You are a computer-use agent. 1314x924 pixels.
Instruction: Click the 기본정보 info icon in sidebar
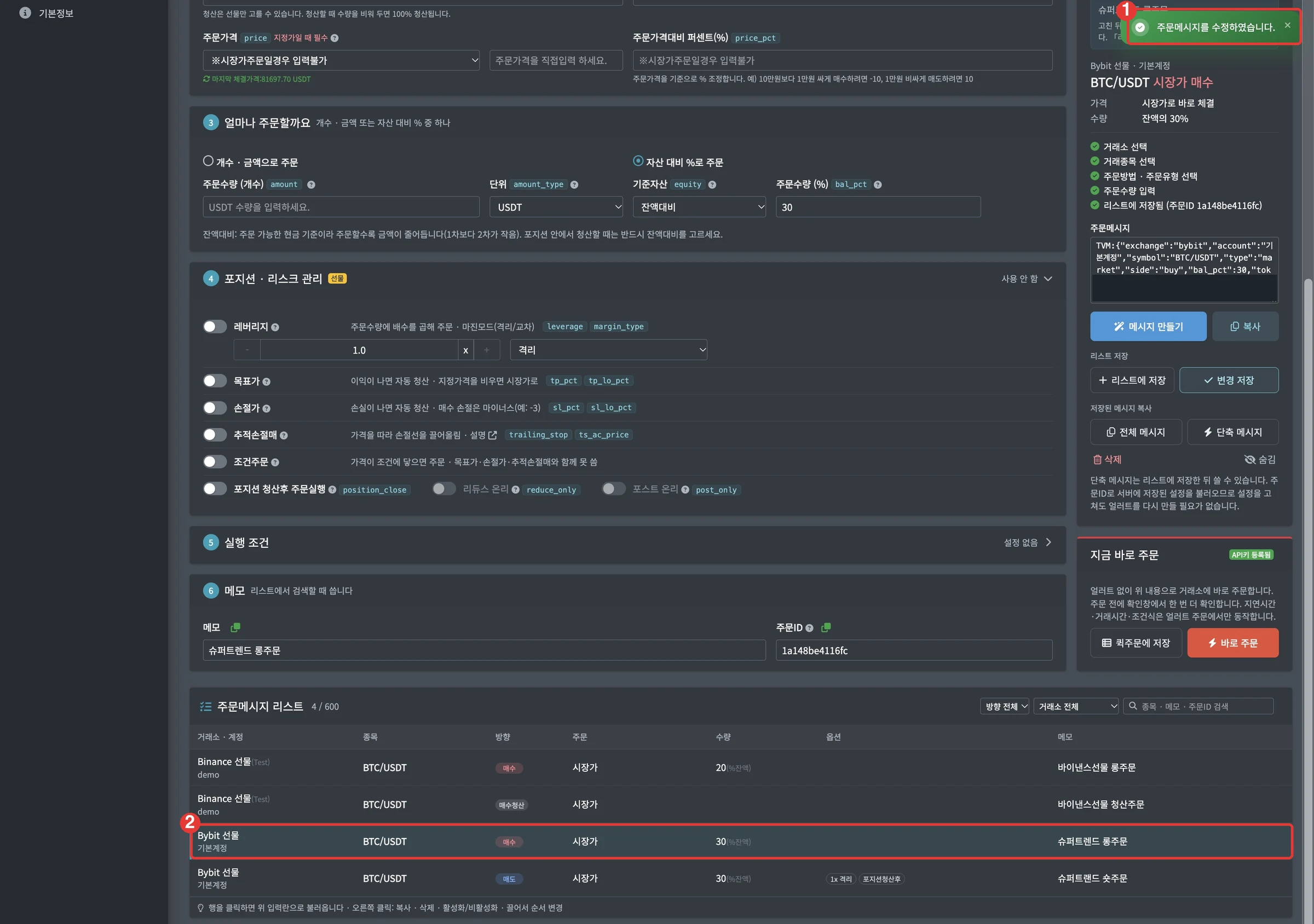pyautogui.click(x=25, y=13)
